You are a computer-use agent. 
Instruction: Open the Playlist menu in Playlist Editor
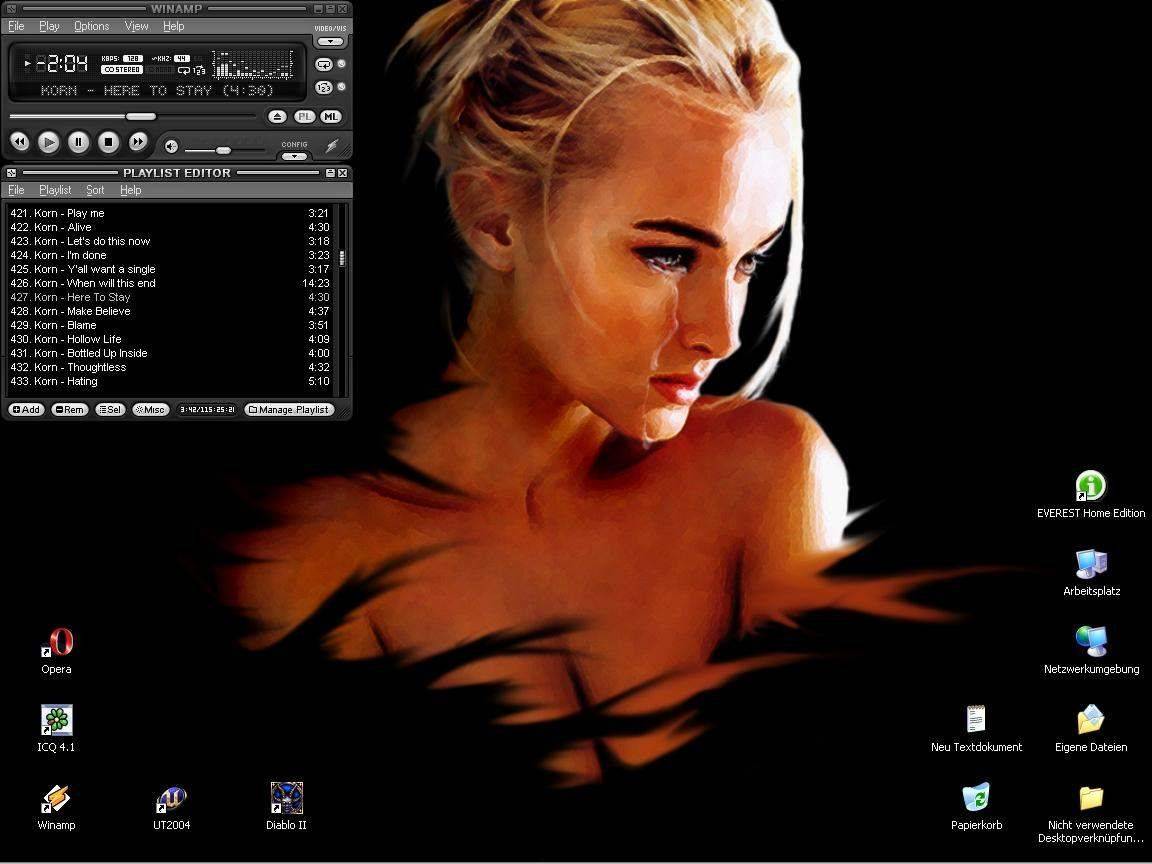[x=55, y=190]
